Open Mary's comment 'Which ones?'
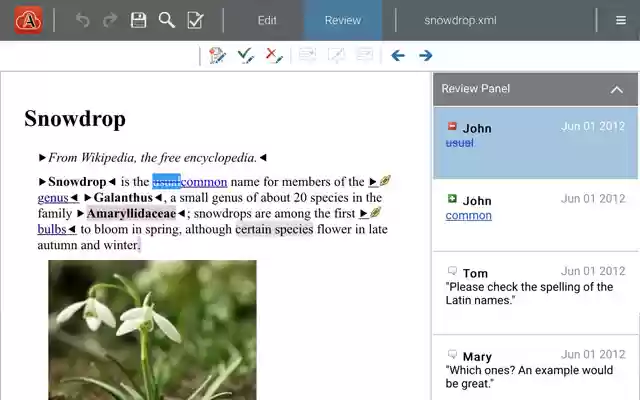The image size is (640, 400). [536, 369]
